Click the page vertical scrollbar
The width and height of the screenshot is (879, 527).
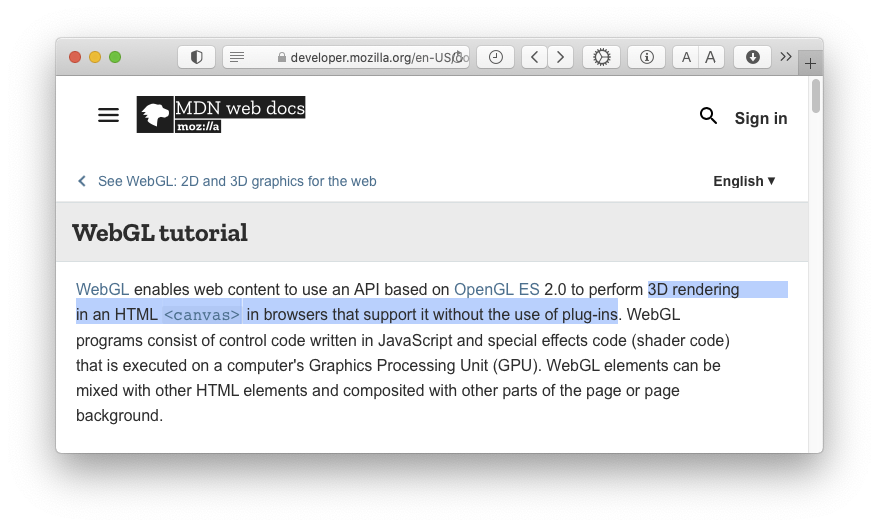[x=815, y=96]
